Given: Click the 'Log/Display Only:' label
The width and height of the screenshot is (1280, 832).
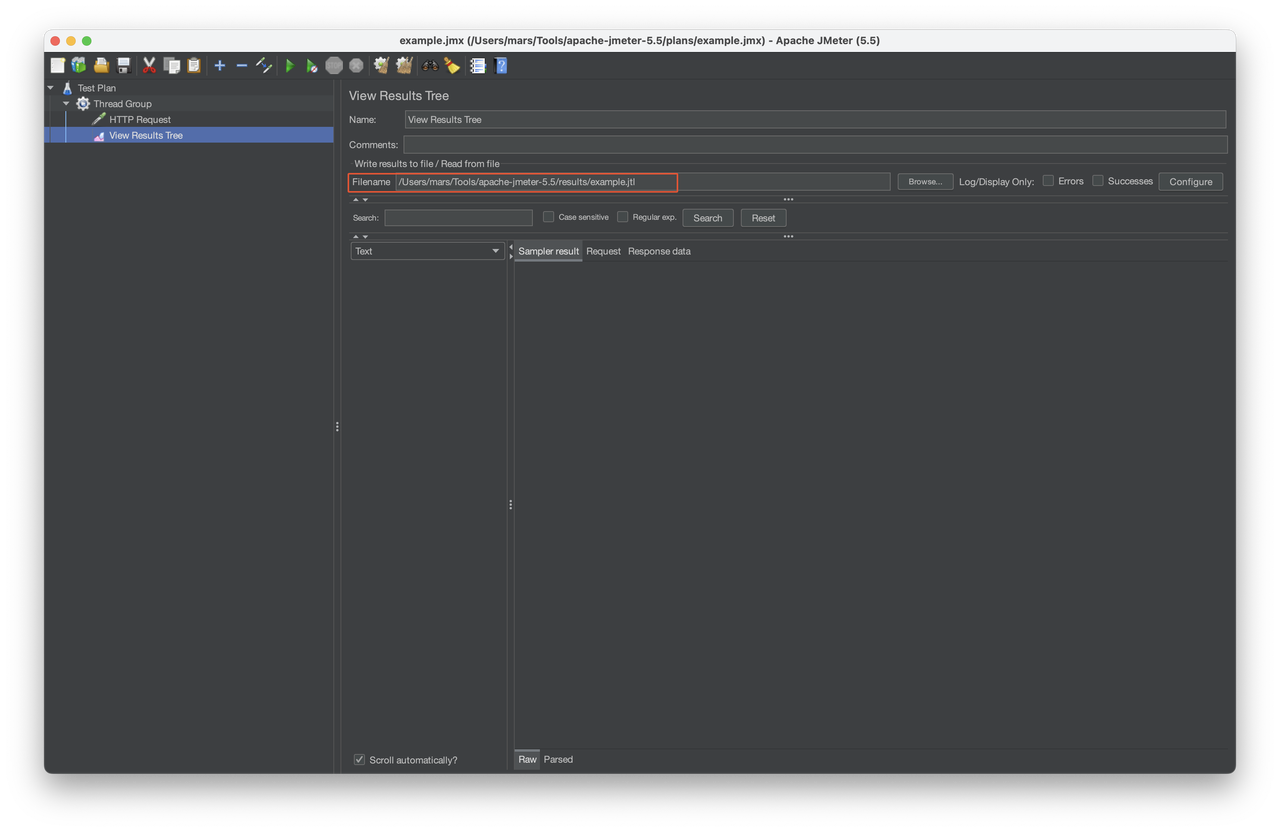Looking at the screenshot, I should coord(996,182).
